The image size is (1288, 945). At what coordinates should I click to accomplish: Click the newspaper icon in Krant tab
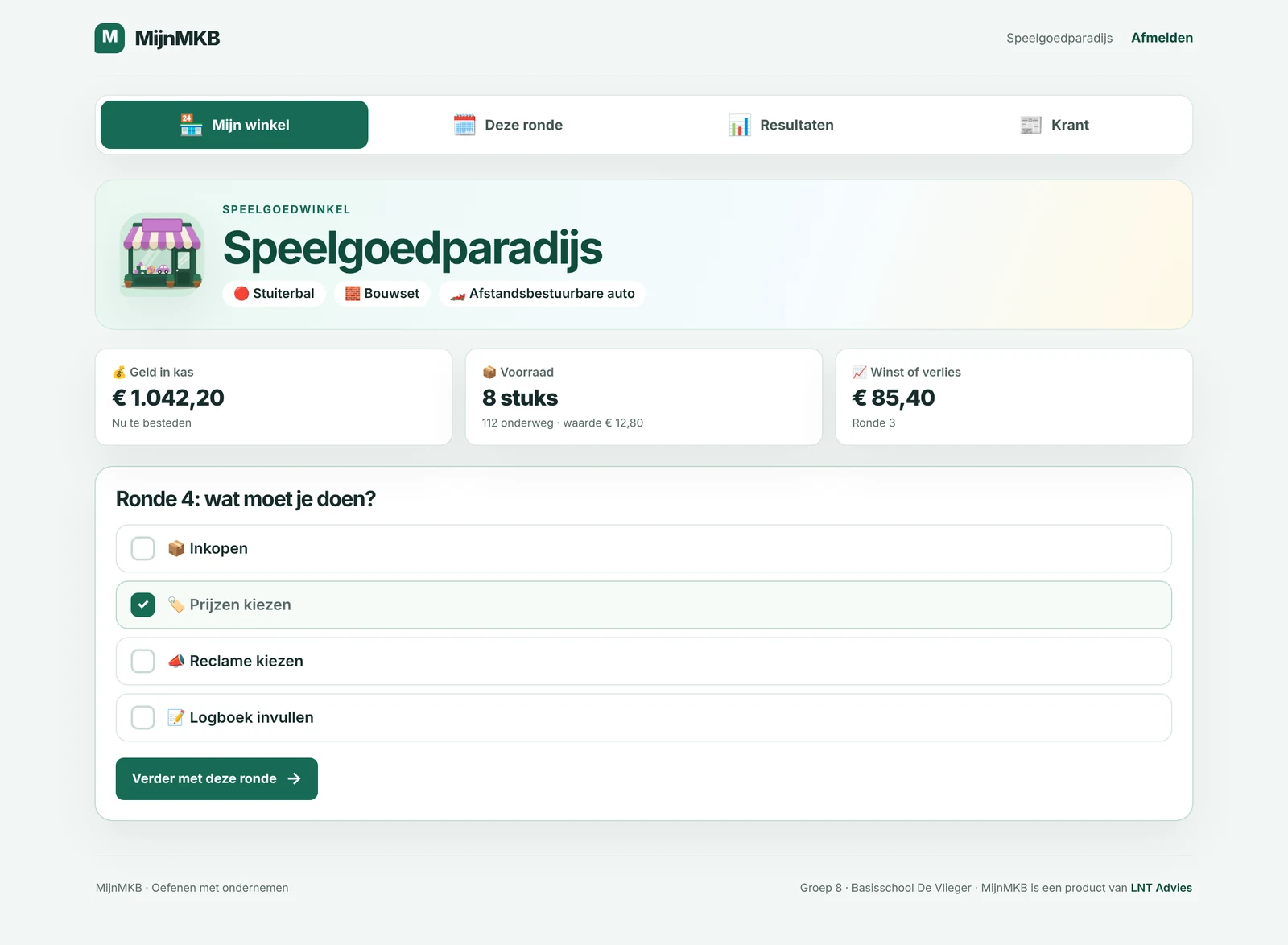coord(1030,125)
